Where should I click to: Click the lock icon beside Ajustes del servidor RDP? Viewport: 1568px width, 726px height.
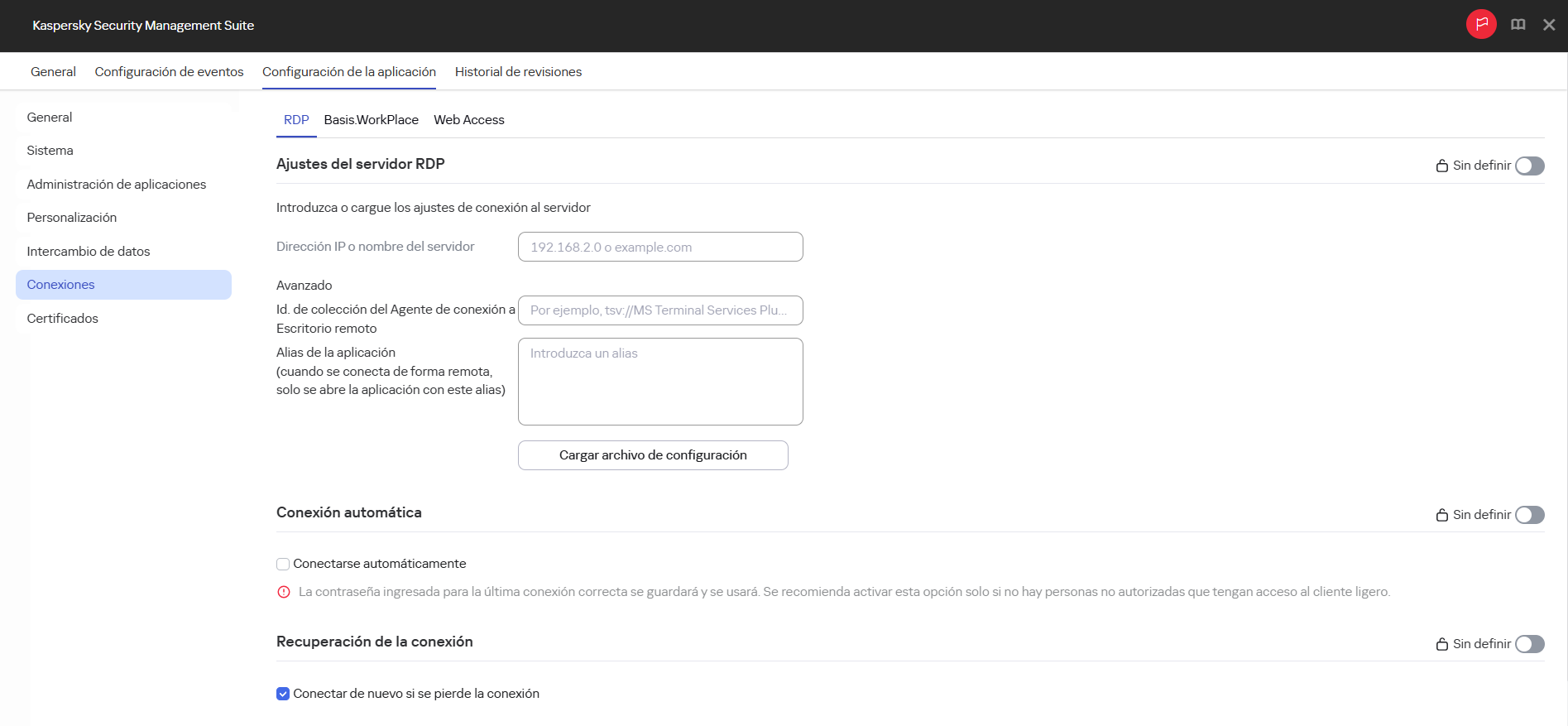[1442, 166]
